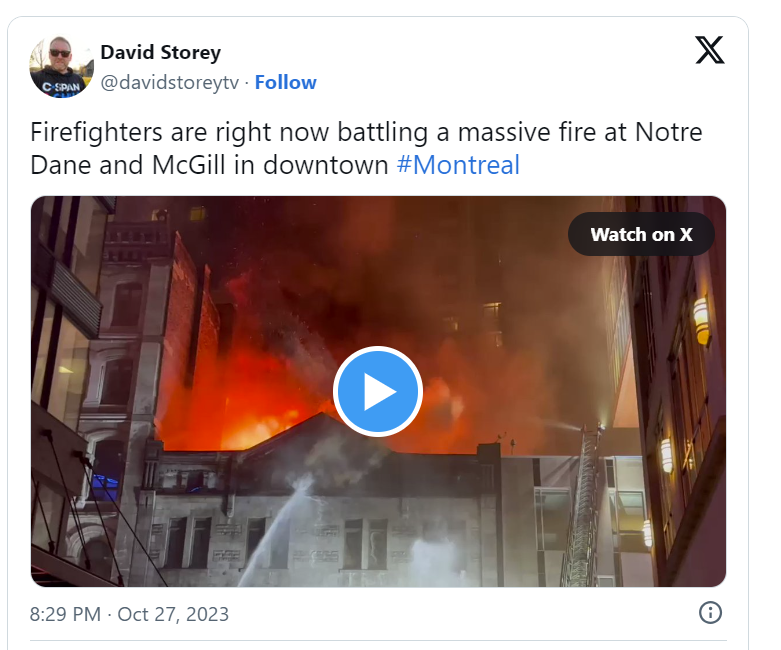Click the Watch on X button
This screenshot has width=781, height=650.
[x=641, y=234]
